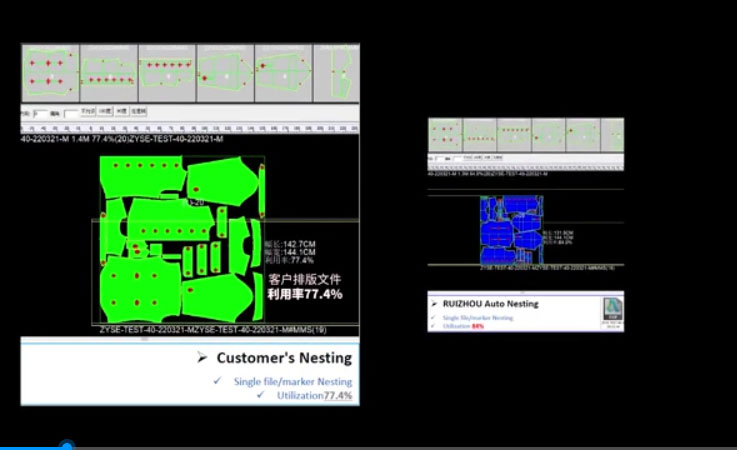
Task: Click second input field in left nesting toolbar
Action: click(x=70, y=112)
